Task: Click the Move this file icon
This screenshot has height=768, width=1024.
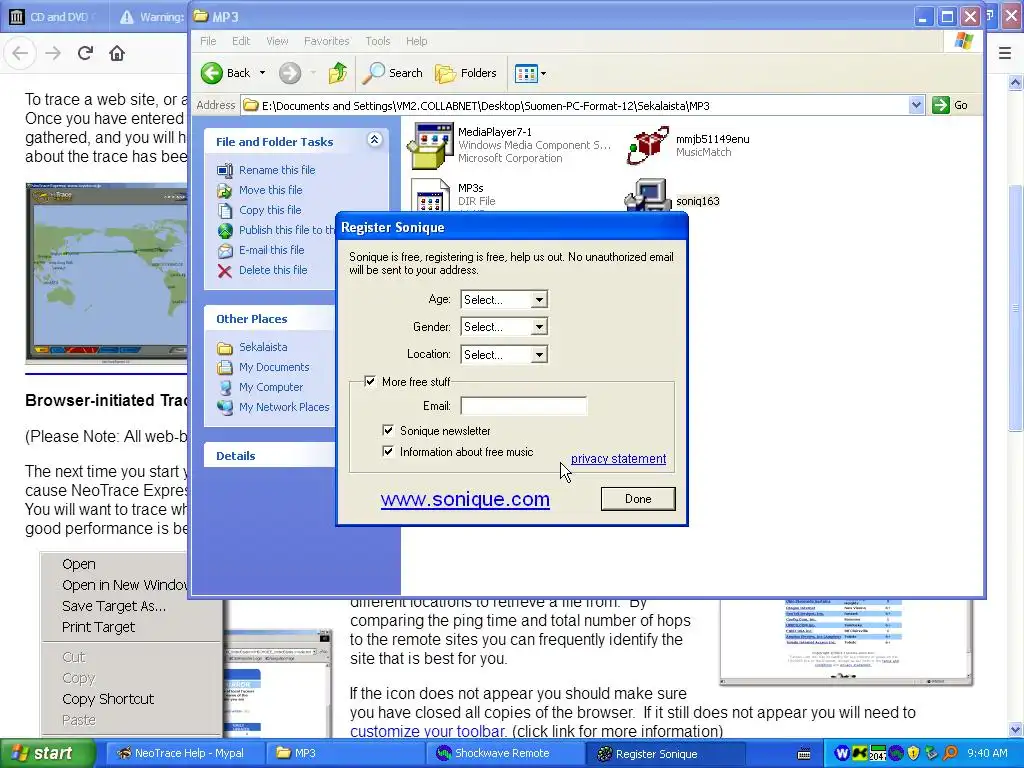Action: [225, 191]
